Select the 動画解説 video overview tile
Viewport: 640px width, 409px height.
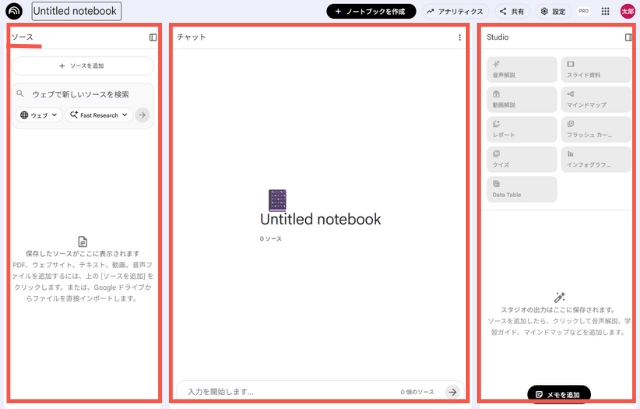520,99
